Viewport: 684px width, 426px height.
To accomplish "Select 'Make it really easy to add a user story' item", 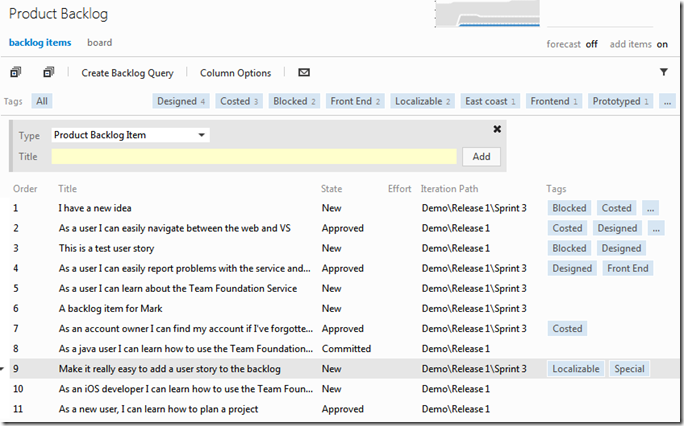I will pyautogui.click(x=170, y=369).
